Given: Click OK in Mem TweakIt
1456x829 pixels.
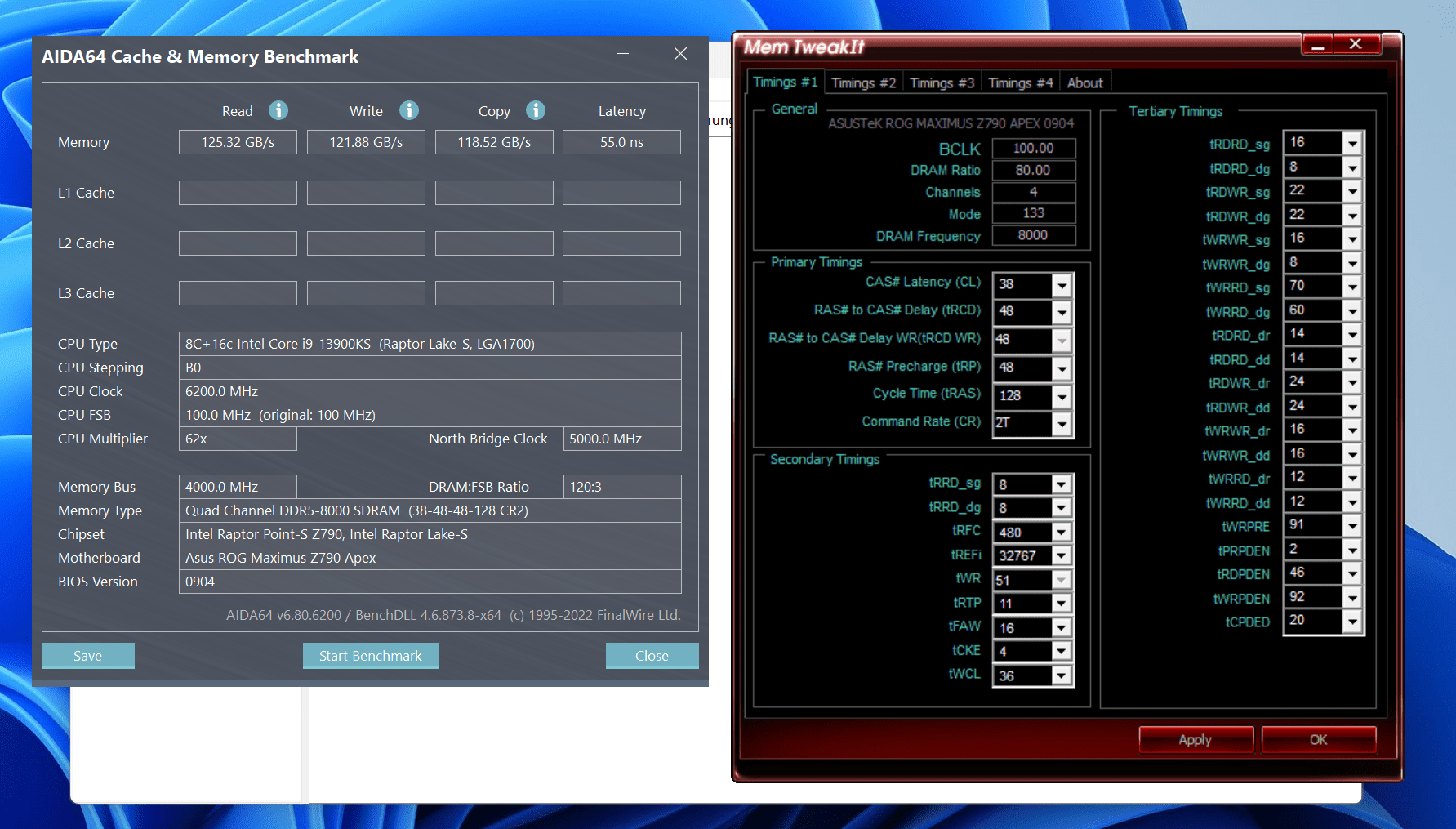Looking at the screenshot, I should tap(1319, 739).
